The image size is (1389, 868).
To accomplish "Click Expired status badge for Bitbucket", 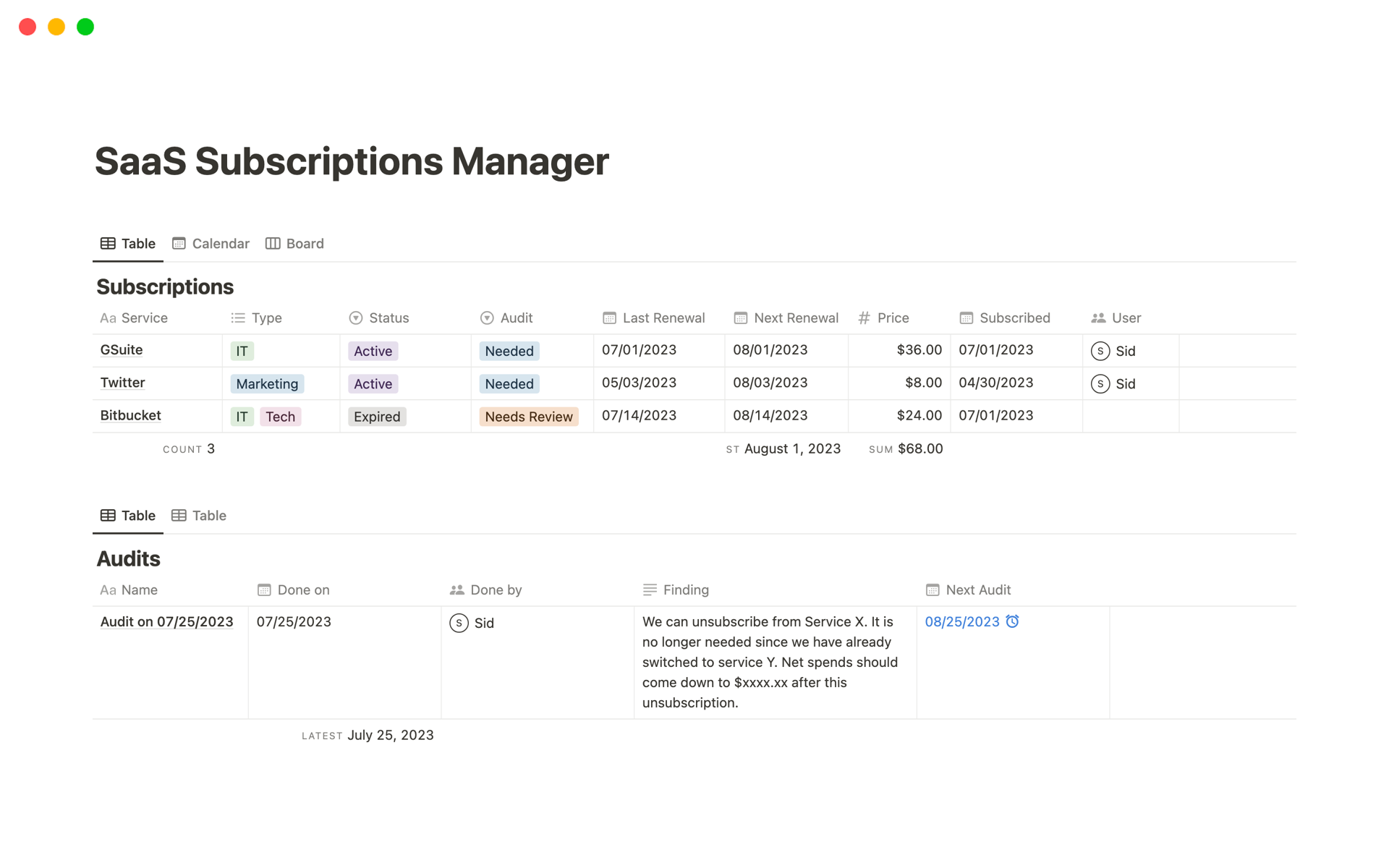I will click(377, 415).
